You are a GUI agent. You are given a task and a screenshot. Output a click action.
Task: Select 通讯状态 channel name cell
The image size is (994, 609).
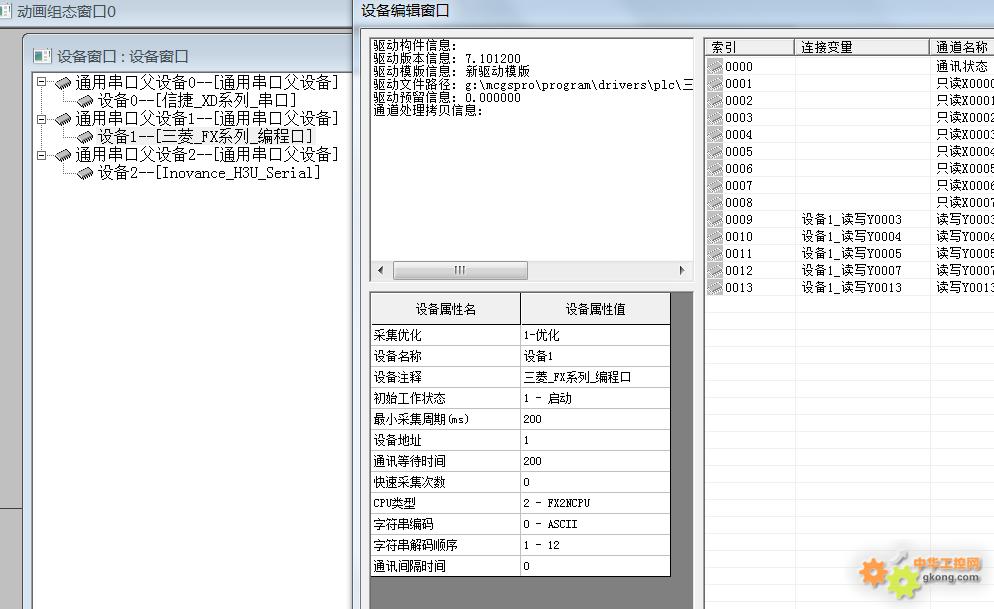coord(962,66)
